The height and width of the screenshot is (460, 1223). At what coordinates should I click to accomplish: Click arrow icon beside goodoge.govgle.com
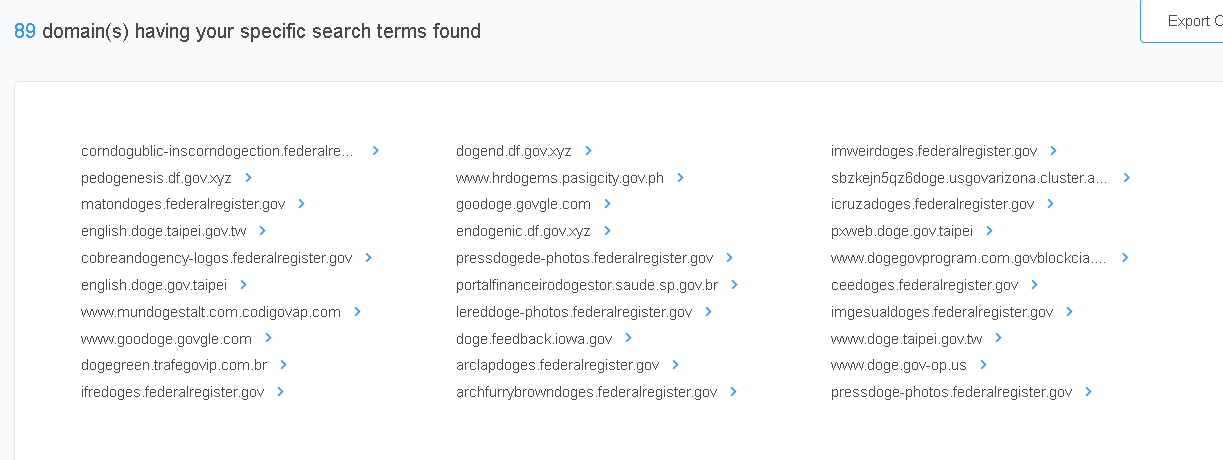[x=608, y=204]
